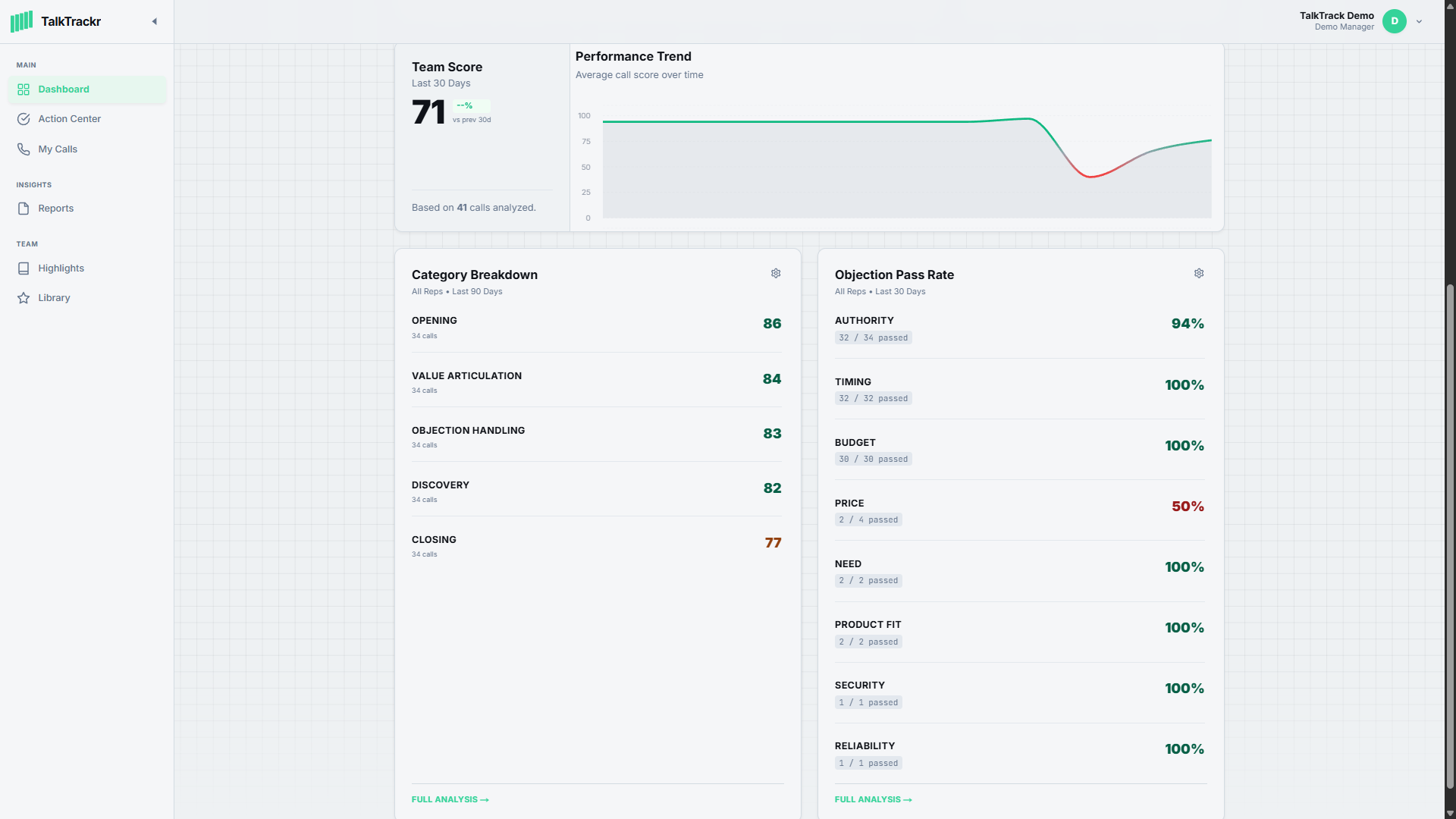Open Objection Pass Rate settings gear
The height and width of the screenshot is (819, 1456).
(1199, 273)
